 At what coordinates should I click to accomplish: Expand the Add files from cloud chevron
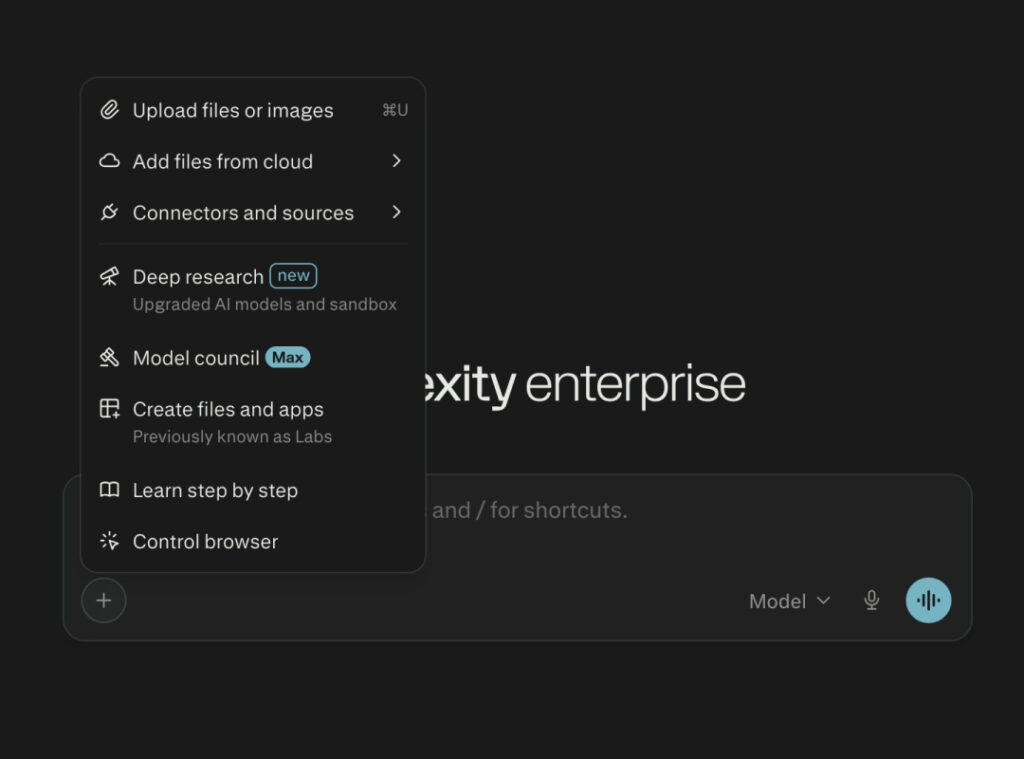396,161
